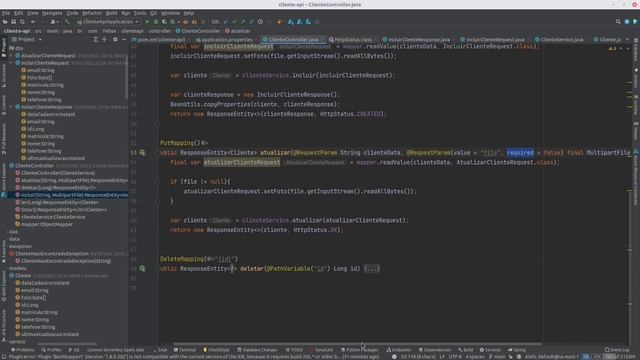Open the File menu
Image resolution: width=640 pixels, height=360 pixels.
[6, 13]
